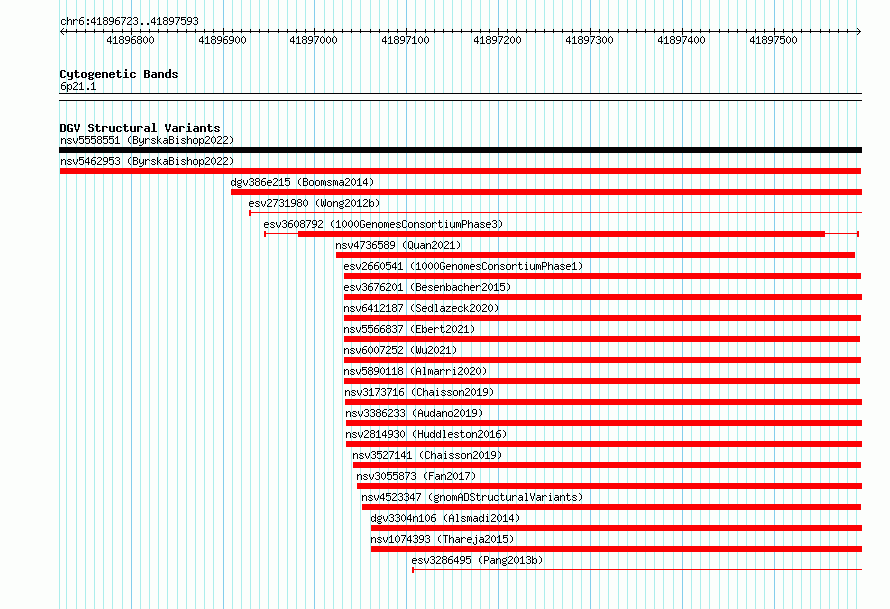Select the nsv5890118 red bar
The width and height of the screenshot is (890, 609).
602,381
